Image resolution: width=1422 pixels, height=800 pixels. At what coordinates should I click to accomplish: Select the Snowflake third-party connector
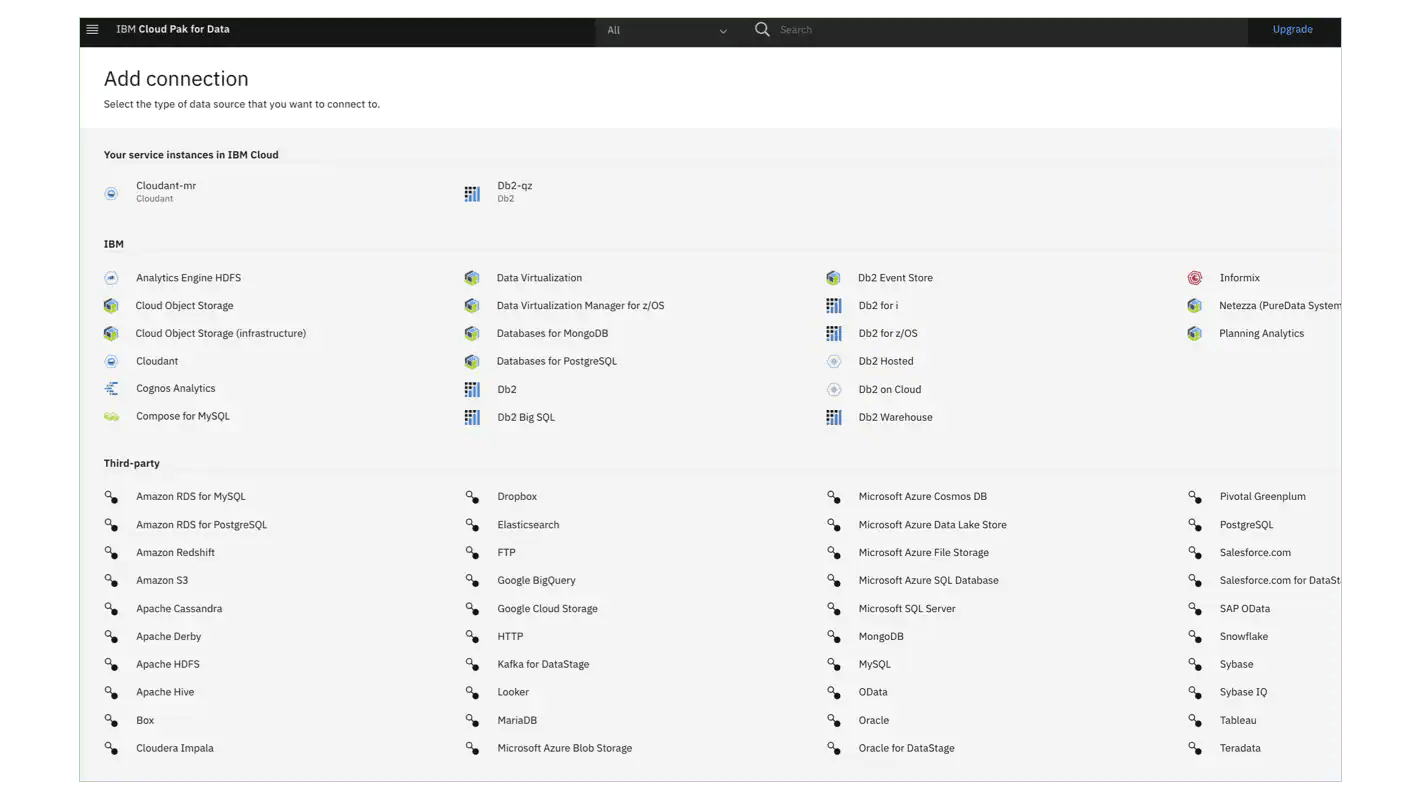coord(1244,636)
